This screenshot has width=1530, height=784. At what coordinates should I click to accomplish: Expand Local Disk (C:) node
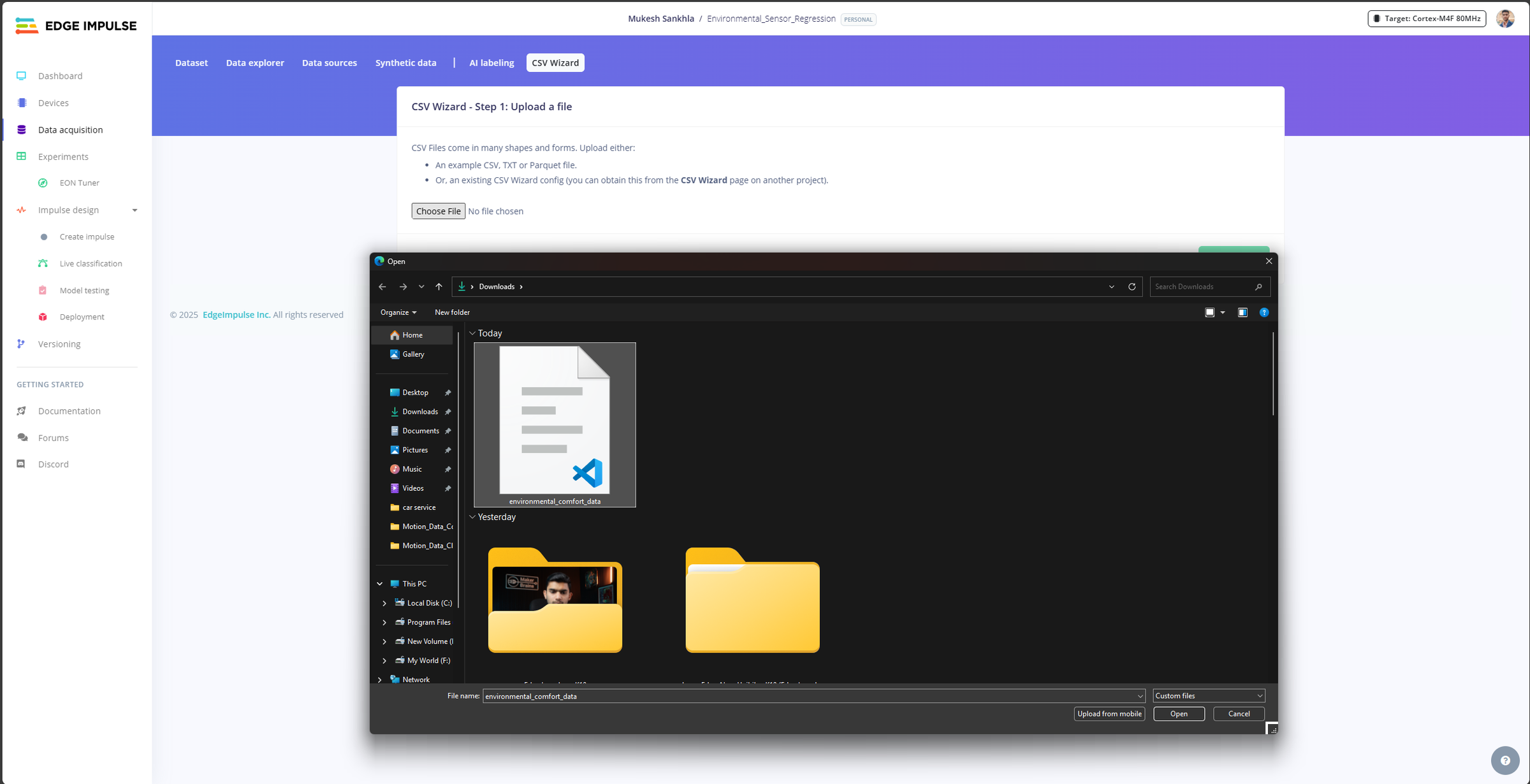384,603
